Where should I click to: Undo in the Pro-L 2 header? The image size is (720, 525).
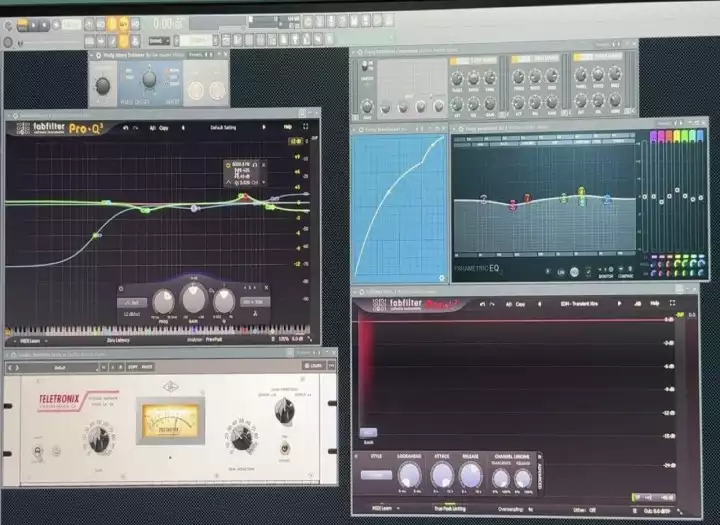pos(482,304)
